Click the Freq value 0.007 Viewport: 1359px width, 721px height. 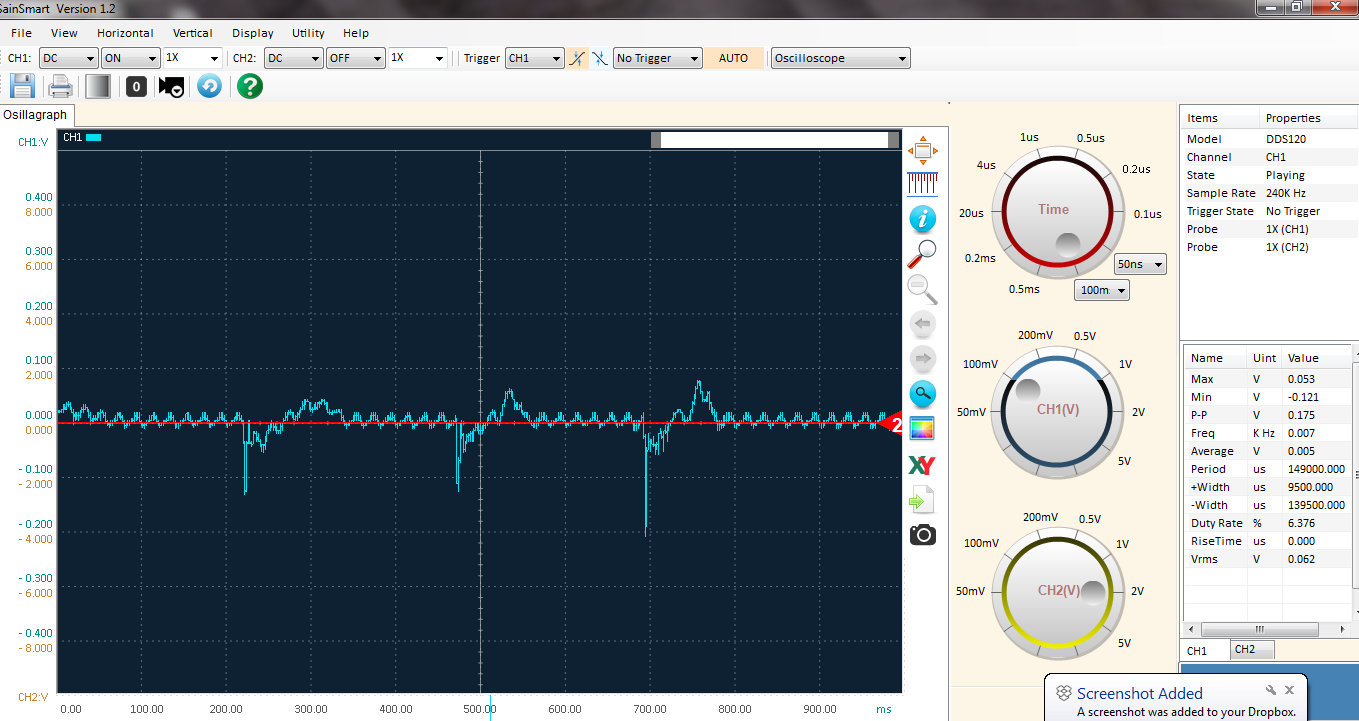coord(1303,433)
